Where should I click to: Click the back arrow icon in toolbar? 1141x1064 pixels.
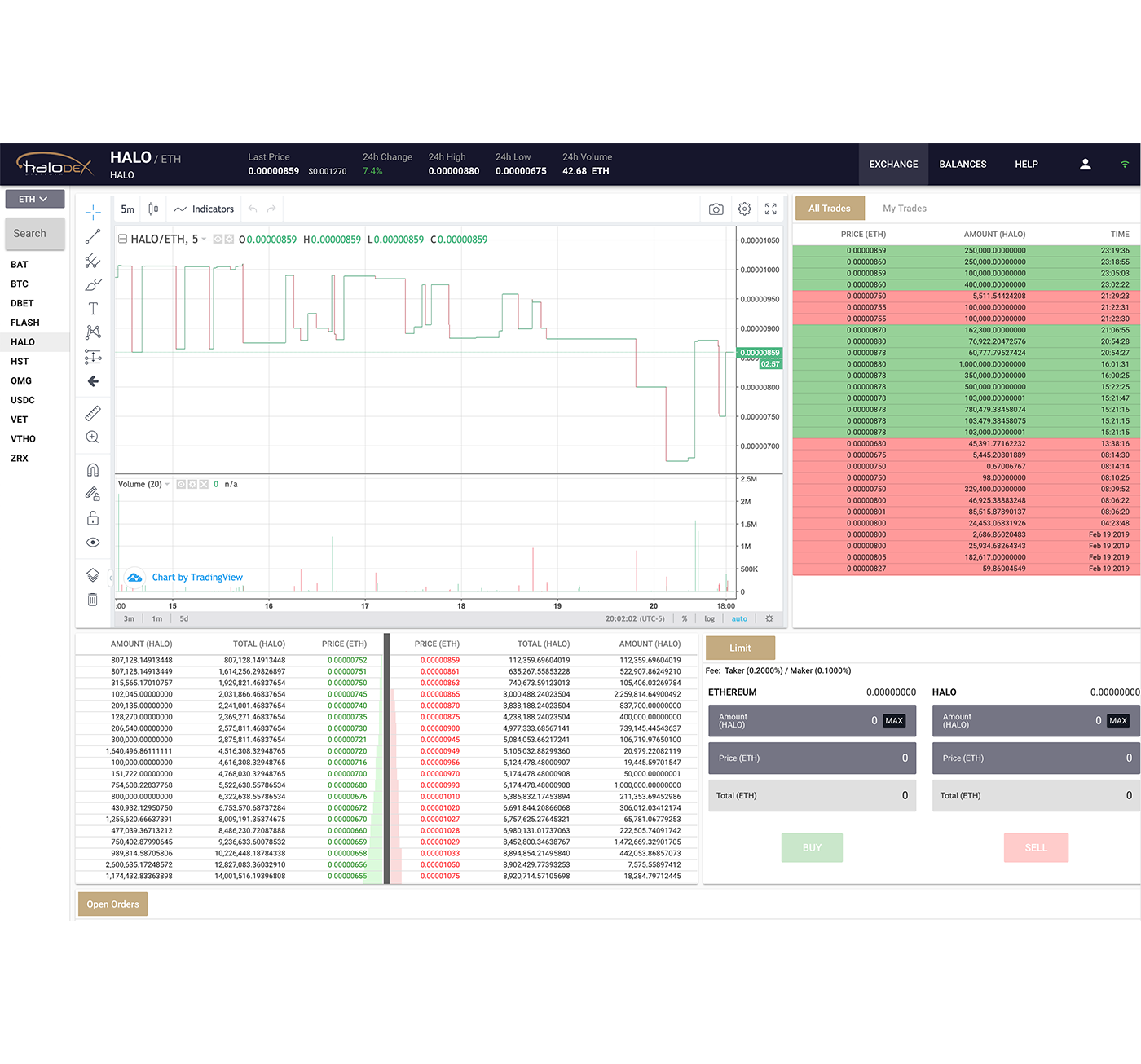coord(93,381)
